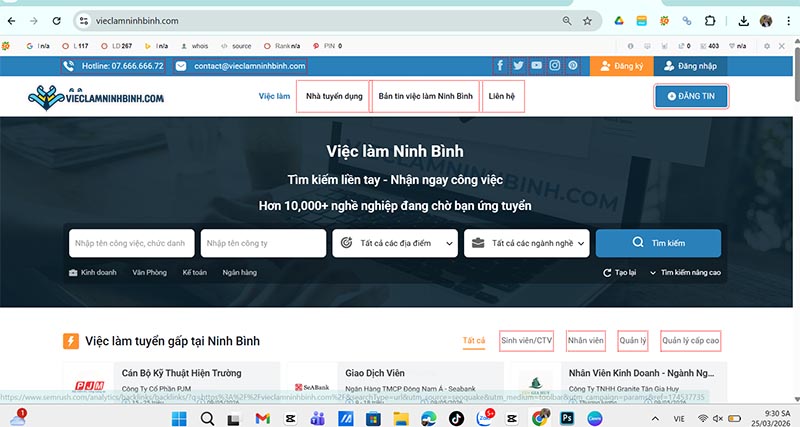This screenshot has width=800, height=427.
Task: Click contact@vieclamninhbinh.com email link
Action: tap(240, 66)
